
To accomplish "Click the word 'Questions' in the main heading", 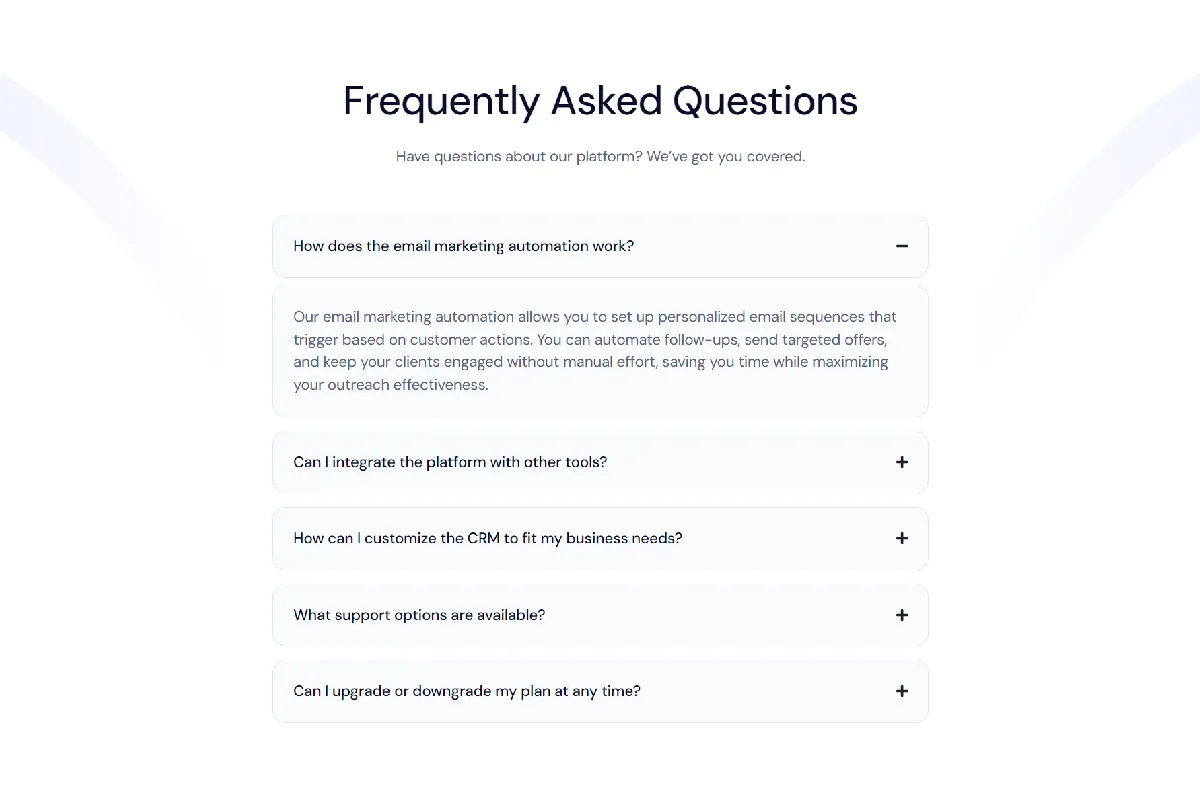I will tap(765, 101).
